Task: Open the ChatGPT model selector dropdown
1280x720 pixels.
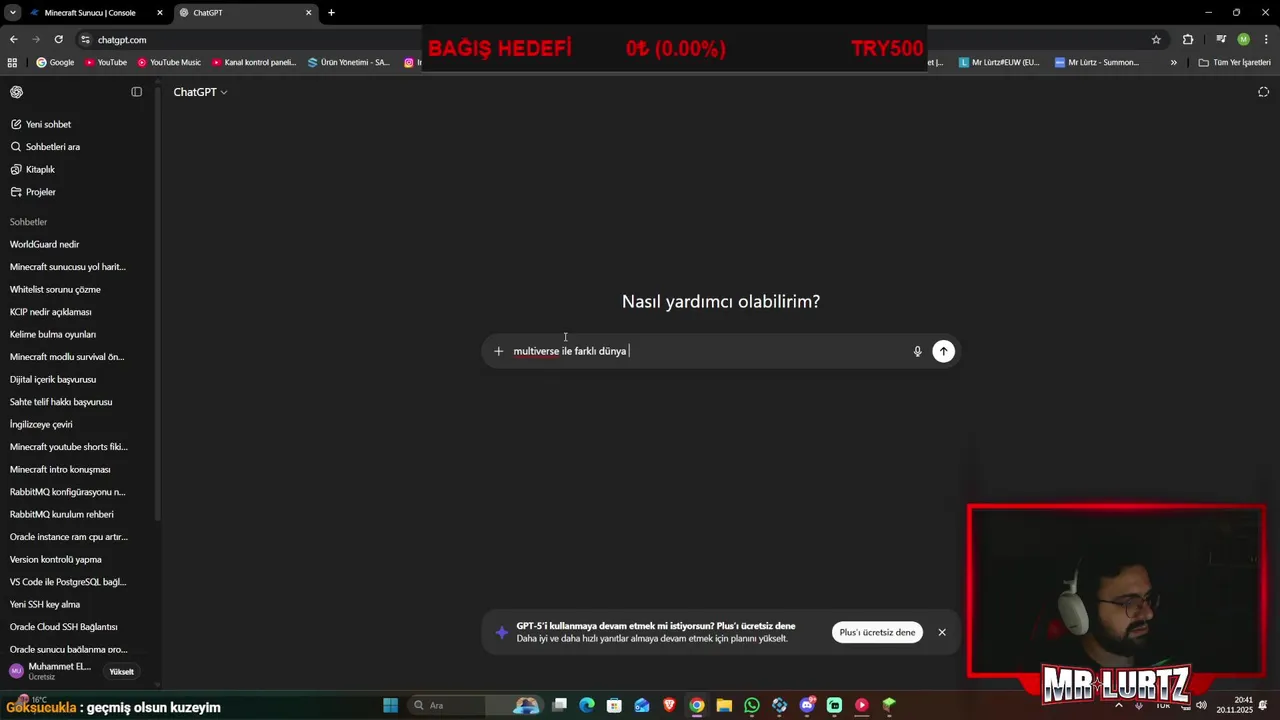Action: [200, 92]
